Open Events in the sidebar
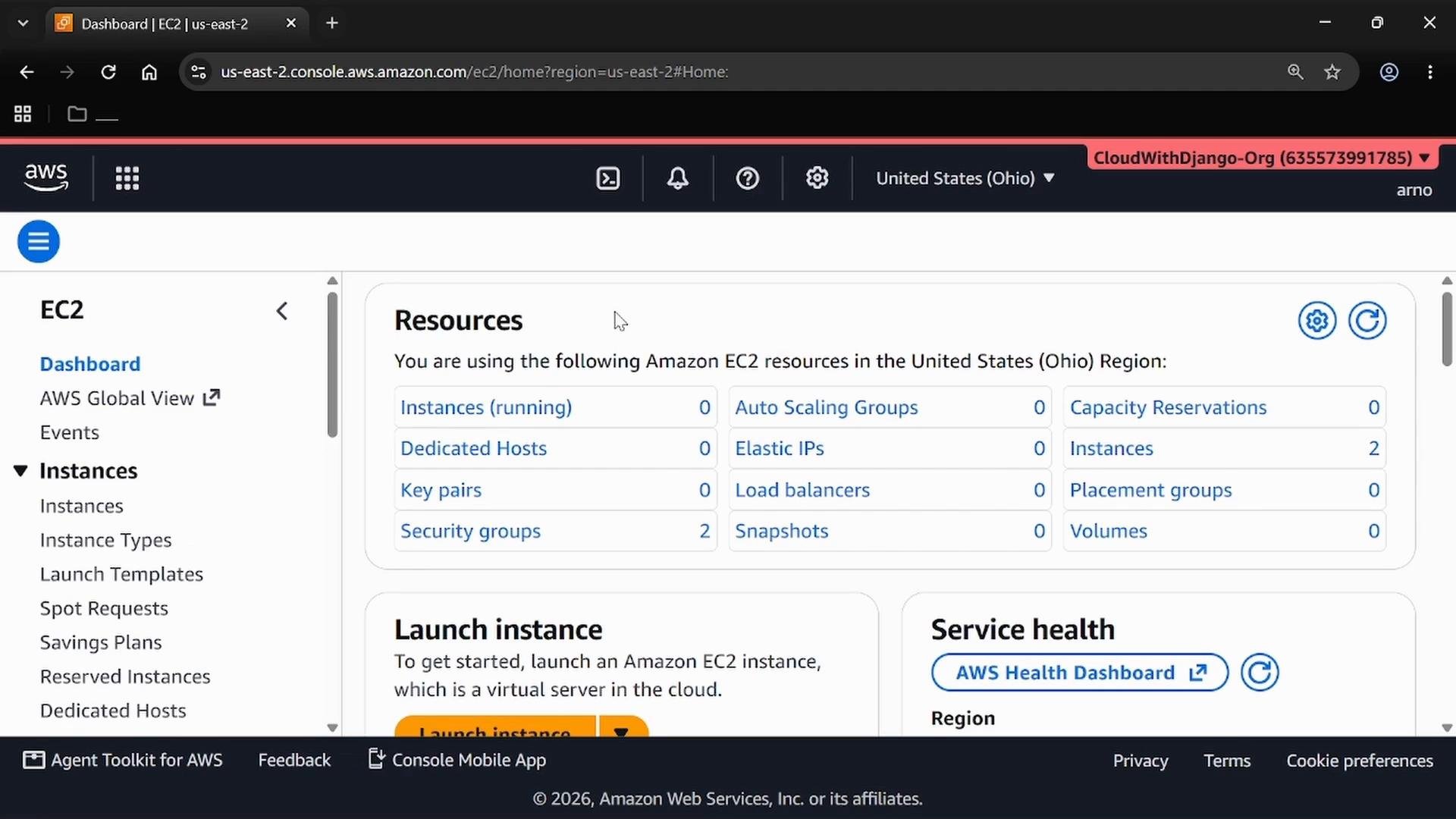The width and height of the screenshot is (1456, 819). click(x=70, y=432)
